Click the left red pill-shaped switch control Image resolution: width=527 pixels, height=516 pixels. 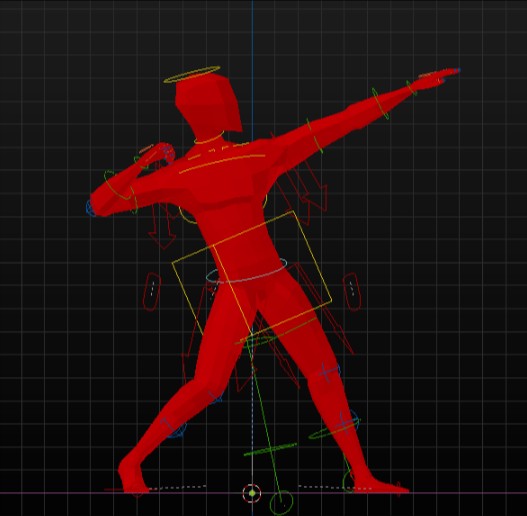[x=152, y=291]
